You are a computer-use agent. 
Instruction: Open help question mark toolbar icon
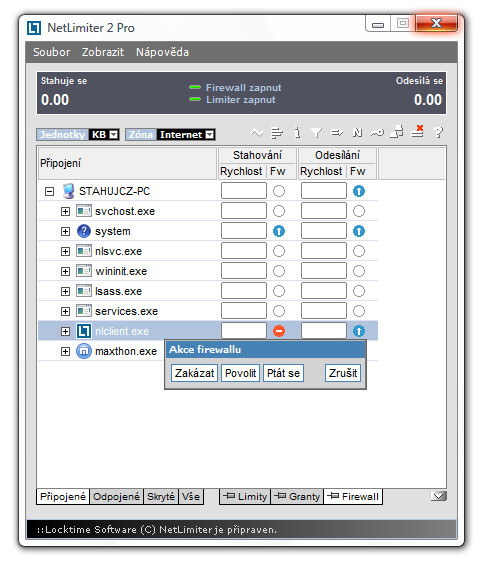[x=438, y=133]
